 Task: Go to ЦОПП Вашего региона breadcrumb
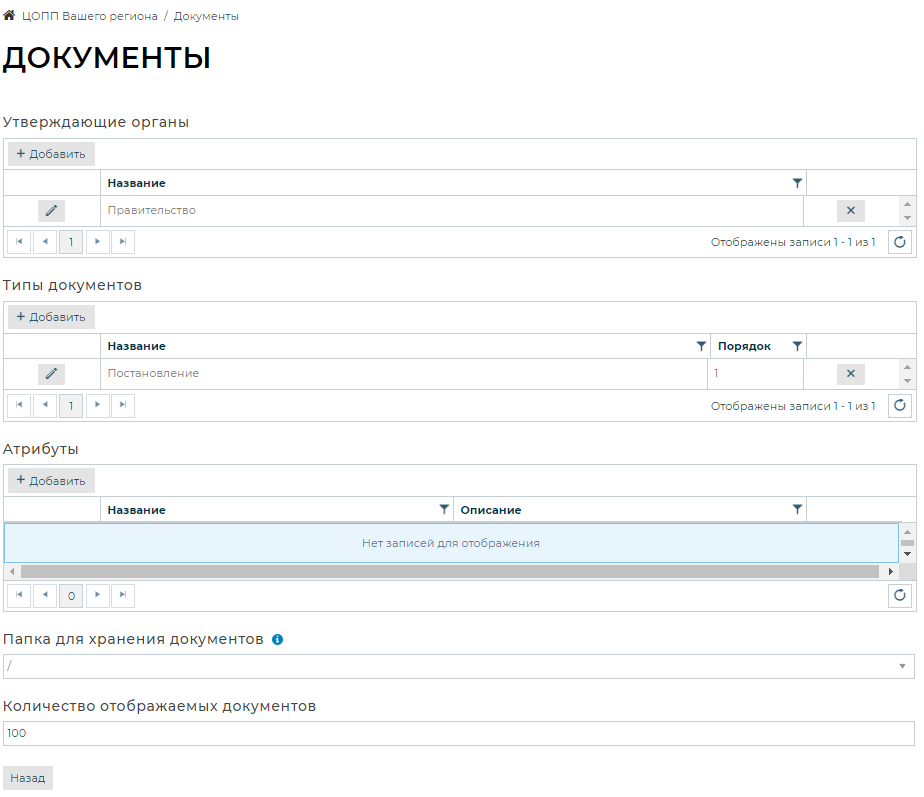(x=89, y=17)
